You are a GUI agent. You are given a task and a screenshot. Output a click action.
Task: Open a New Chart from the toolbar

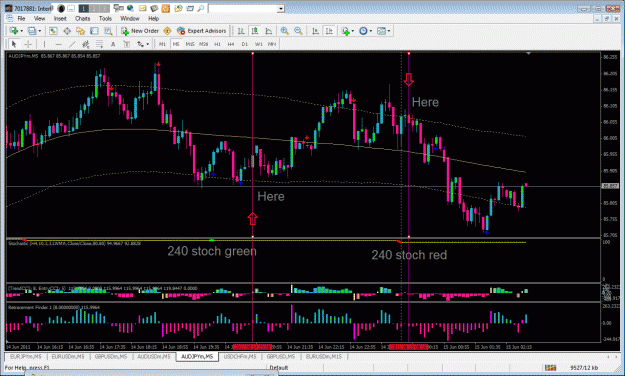tap(14, 31)
